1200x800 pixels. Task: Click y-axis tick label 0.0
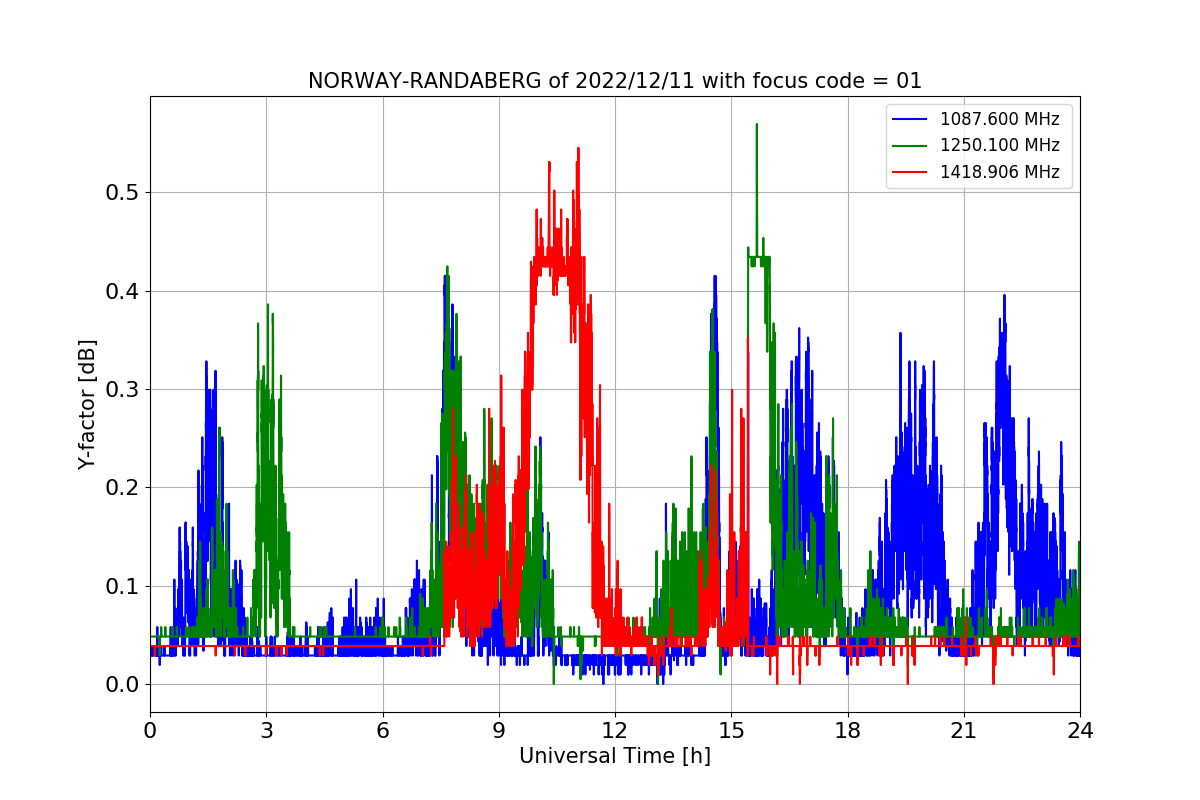[x=121, y=685]
